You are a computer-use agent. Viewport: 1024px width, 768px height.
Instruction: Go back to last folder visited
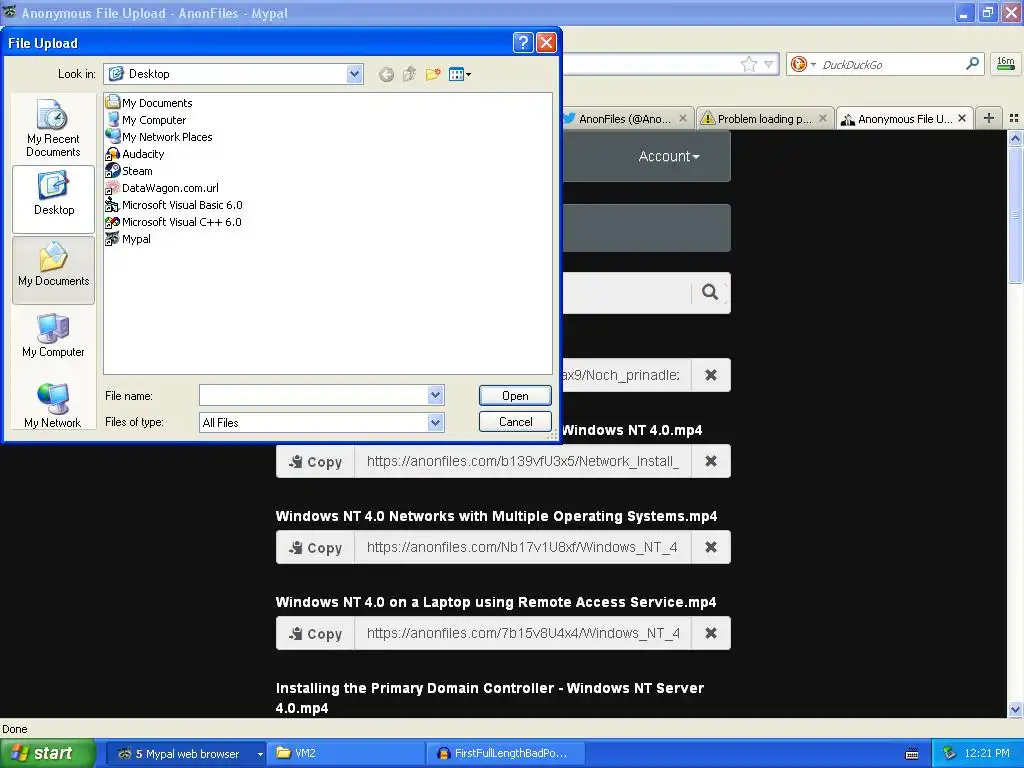[x=386, y=74]
